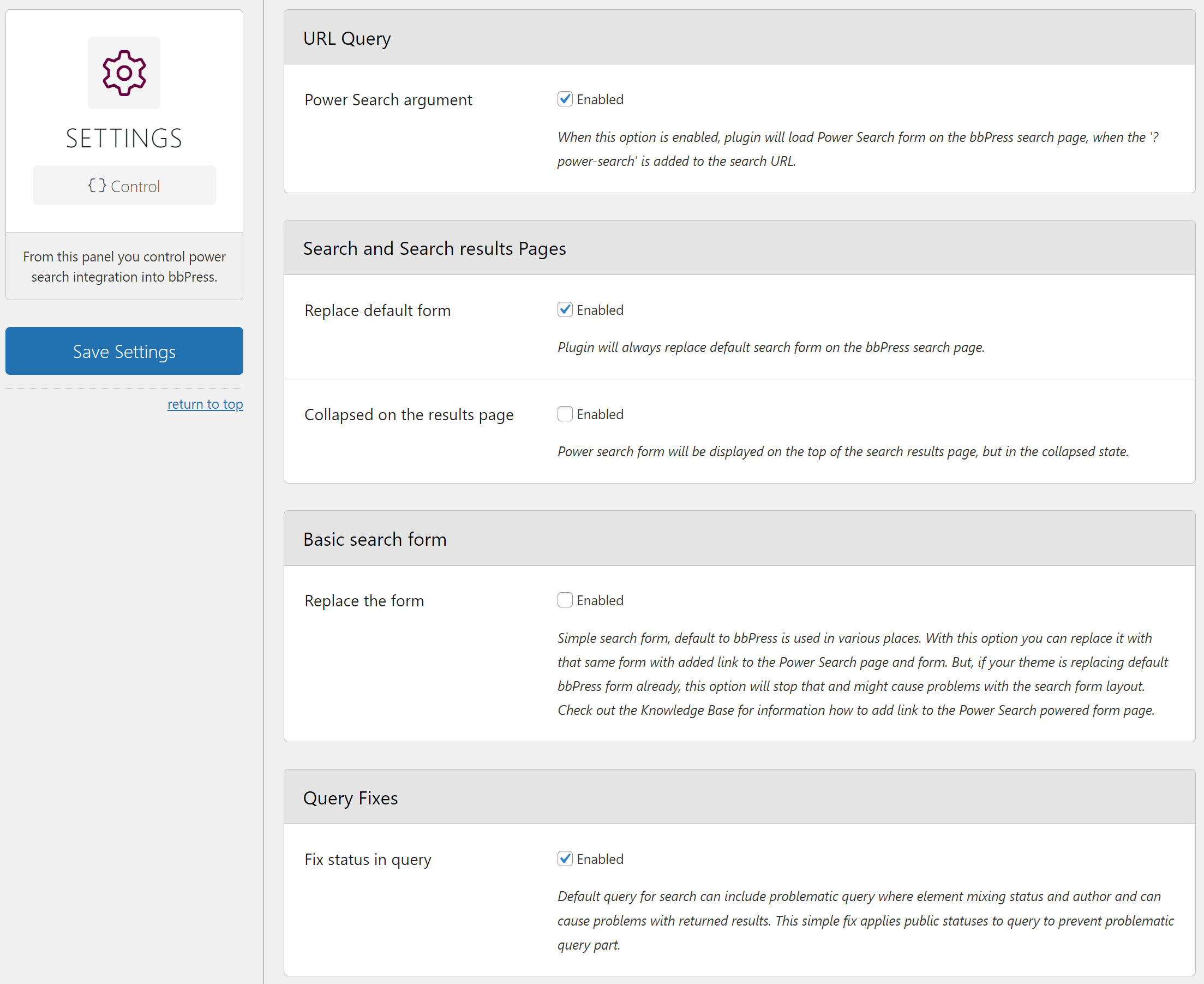Click Enabled label beside Replace the form
This screenshot has height=984, width=1204.
[x=600, y=600]
